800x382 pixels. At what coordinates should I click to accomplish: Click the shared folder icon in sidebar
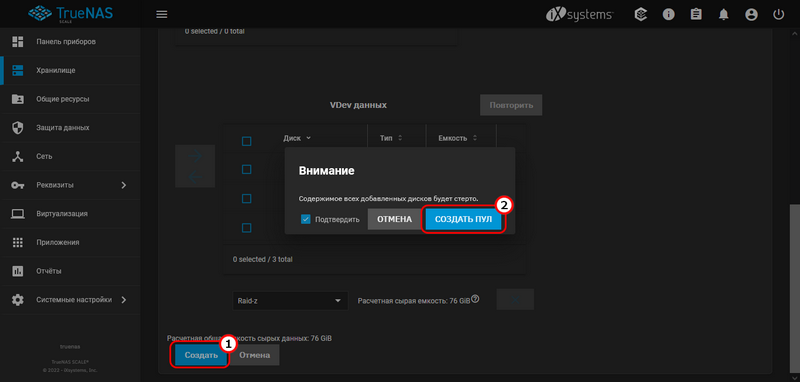click(18, 99)
